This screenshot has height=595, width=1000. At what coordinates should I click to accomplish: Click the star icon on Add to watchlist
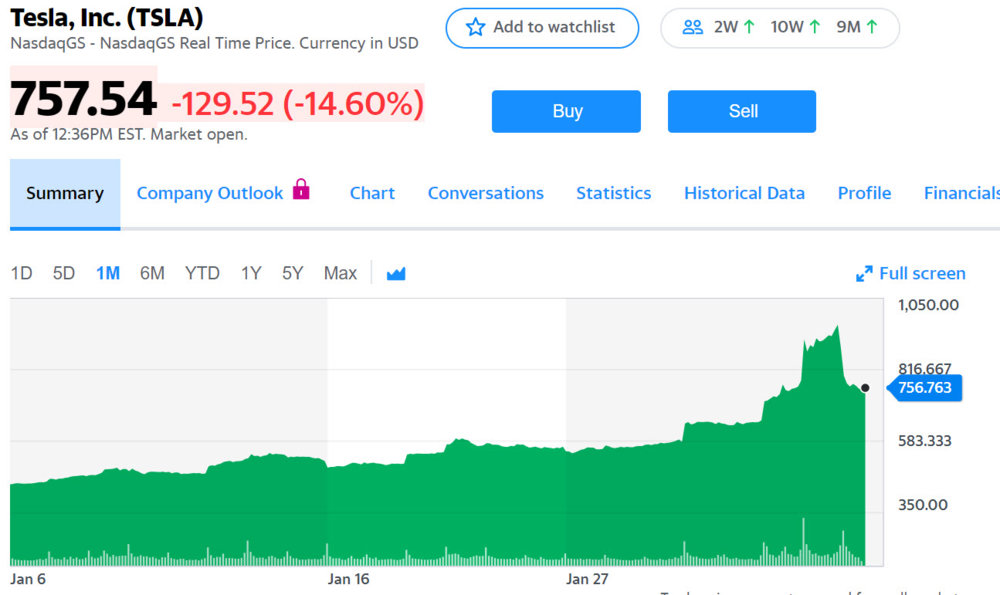(475, 28)
